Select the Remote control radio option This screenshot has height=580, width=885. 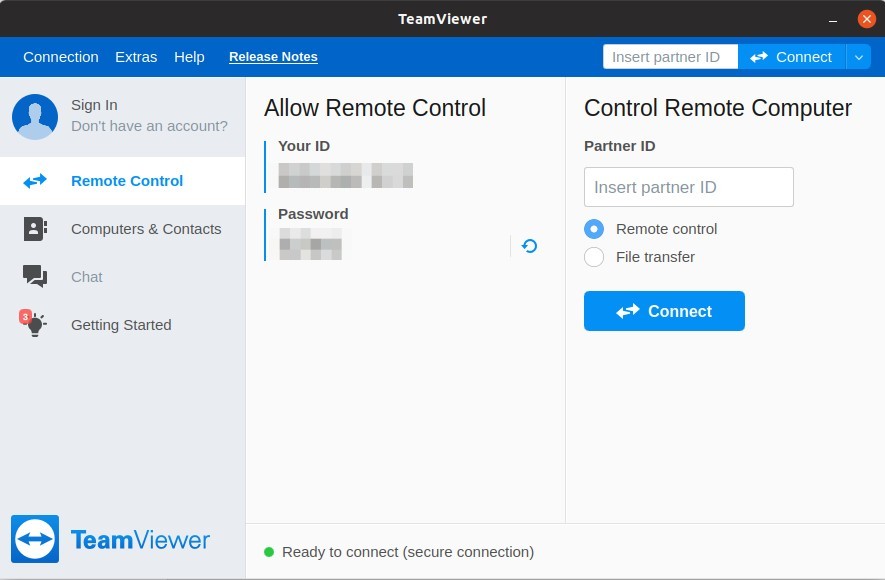pos(594,229)
